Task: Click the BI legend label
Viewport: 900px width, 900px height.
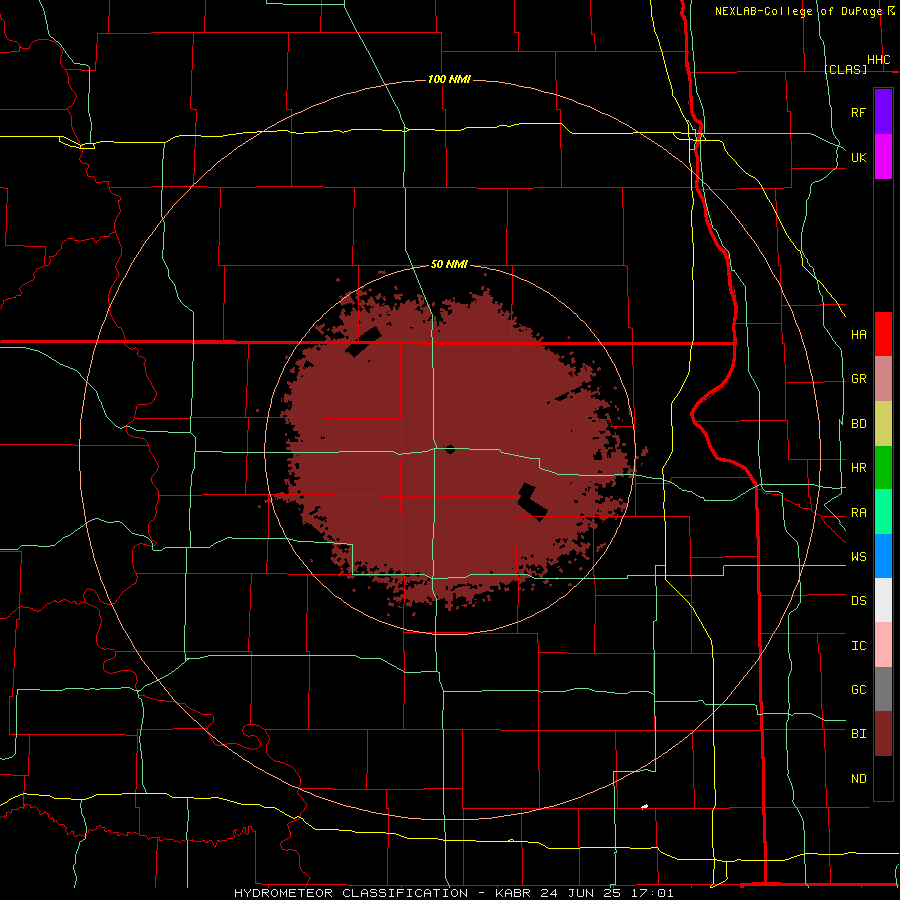Action: pos(858,734)
